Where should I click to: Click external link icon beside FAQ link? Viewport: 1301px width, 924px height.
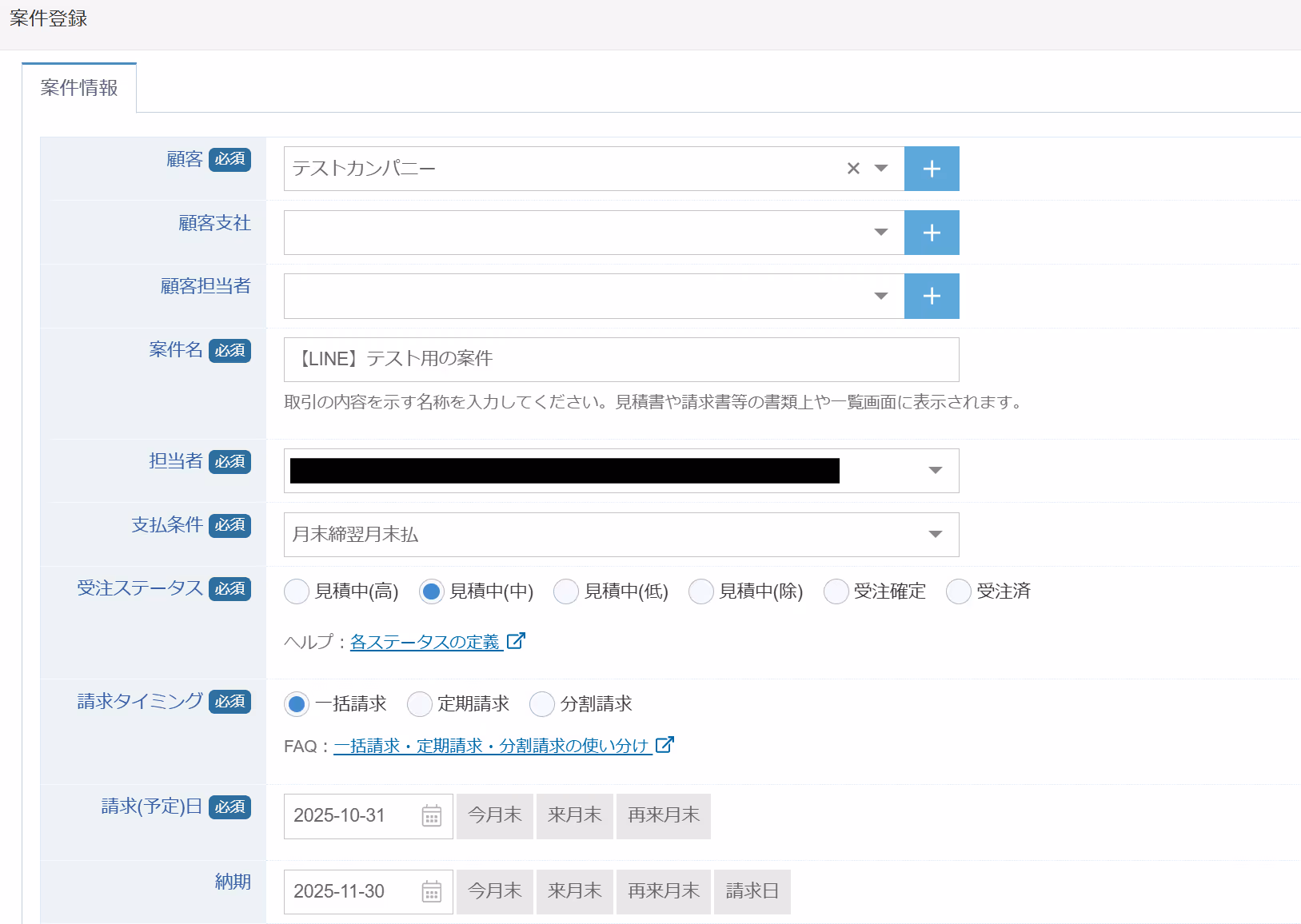(665, 745)
